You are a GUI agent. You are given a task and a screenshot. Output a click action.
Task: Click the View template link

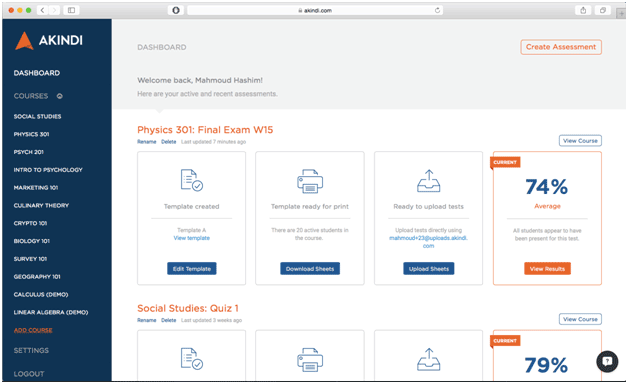(192, 238)
